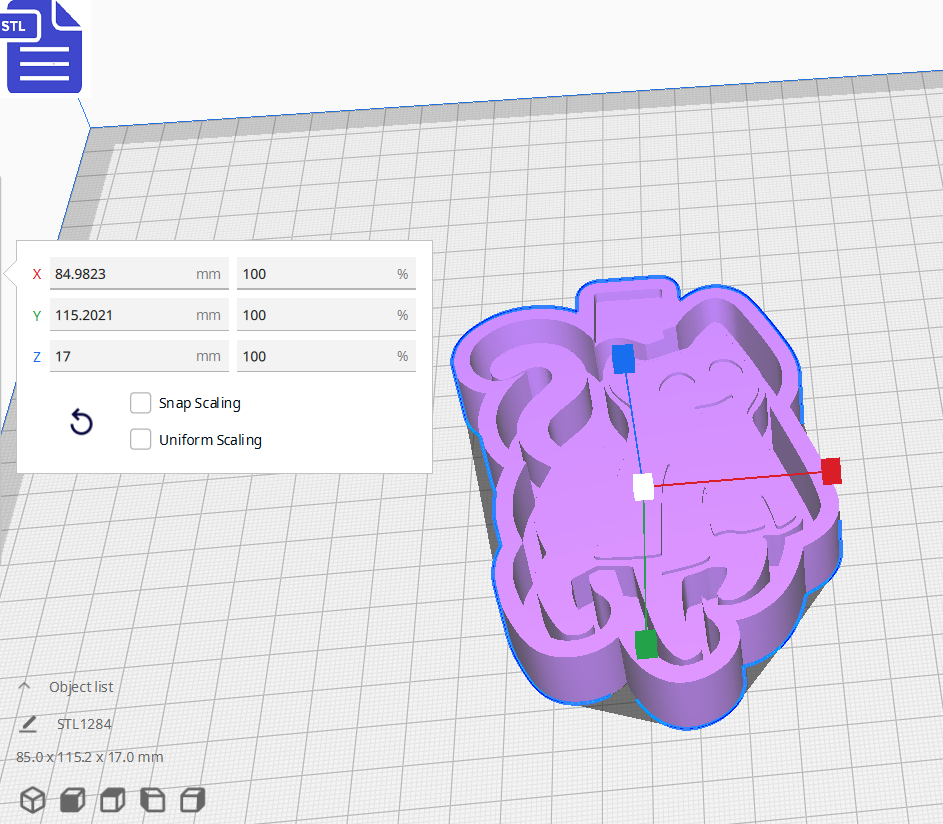Click the pencil icon beside STL1284
The height and width of the screenshot is (824, 943).
(x=31, y=723)
